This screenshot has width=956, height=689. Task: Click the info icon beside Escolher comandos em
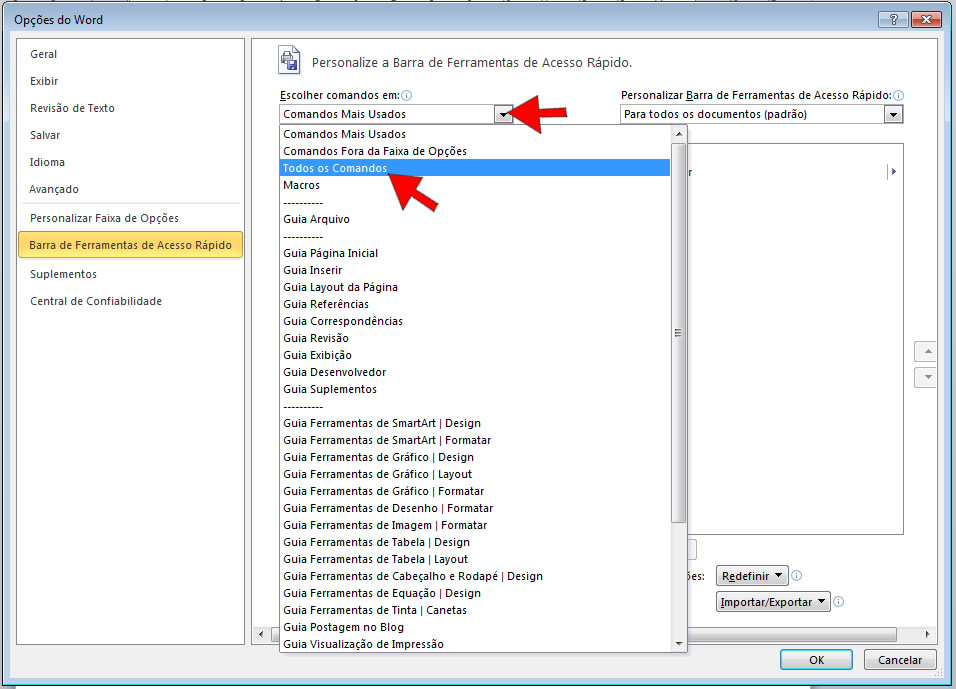[407, 95]
